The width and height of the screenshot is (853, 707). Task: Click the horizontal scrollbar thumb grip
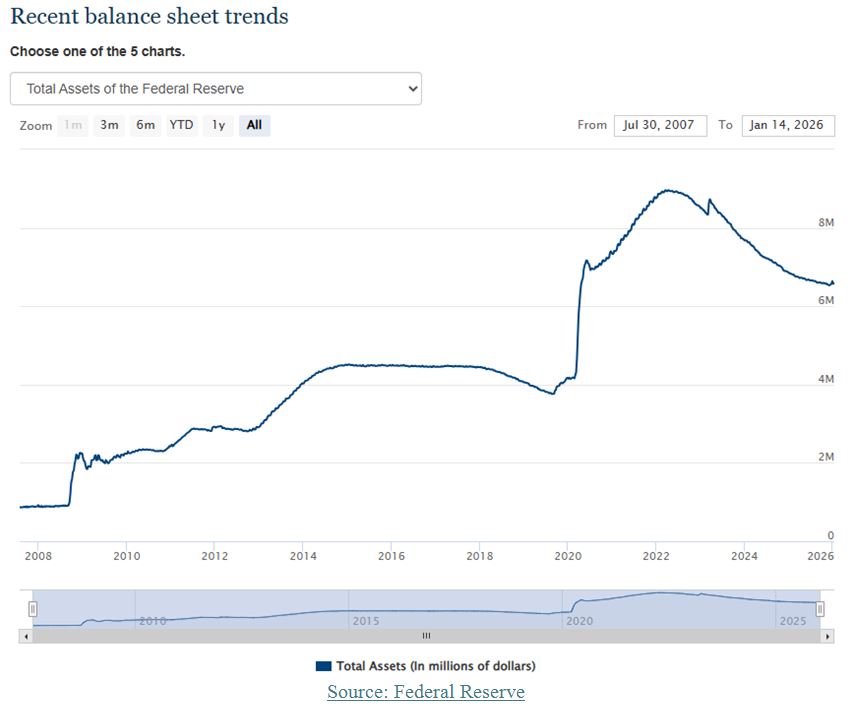[426, 636]
